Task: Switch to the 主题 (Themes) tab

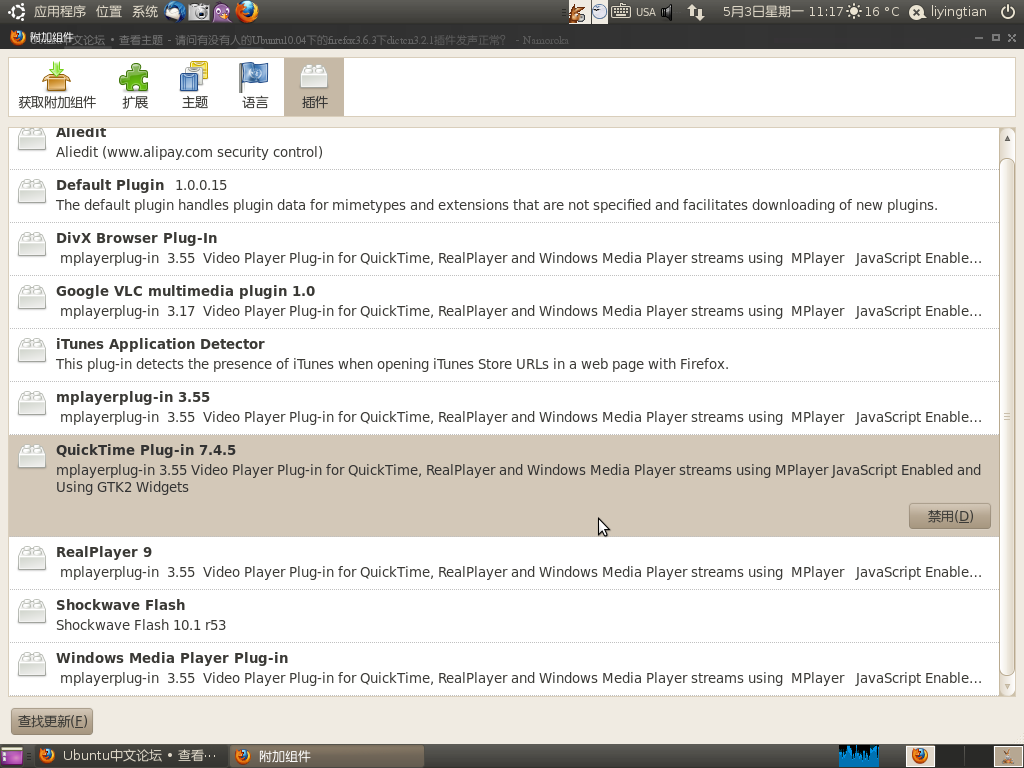Action: pos(195,87)
